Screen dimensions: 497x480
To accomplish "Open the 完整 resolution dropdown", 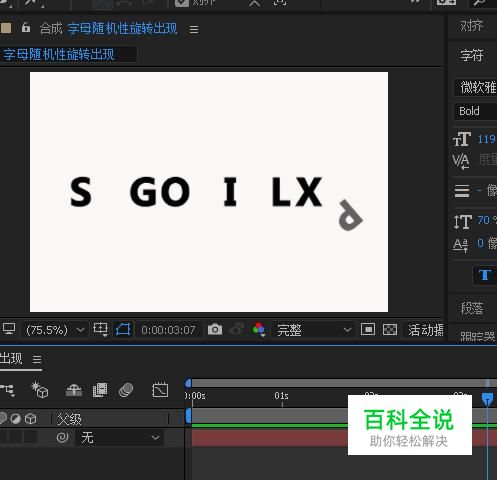I will pyautogui.click(x=313, y=330).
